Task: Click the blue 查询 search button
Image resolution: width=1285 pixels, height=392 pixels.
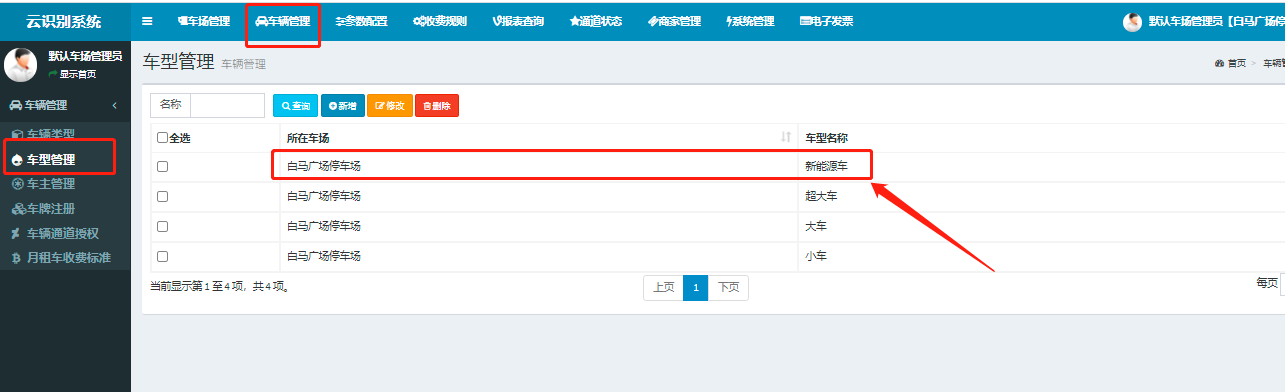Action: (295, 105)
